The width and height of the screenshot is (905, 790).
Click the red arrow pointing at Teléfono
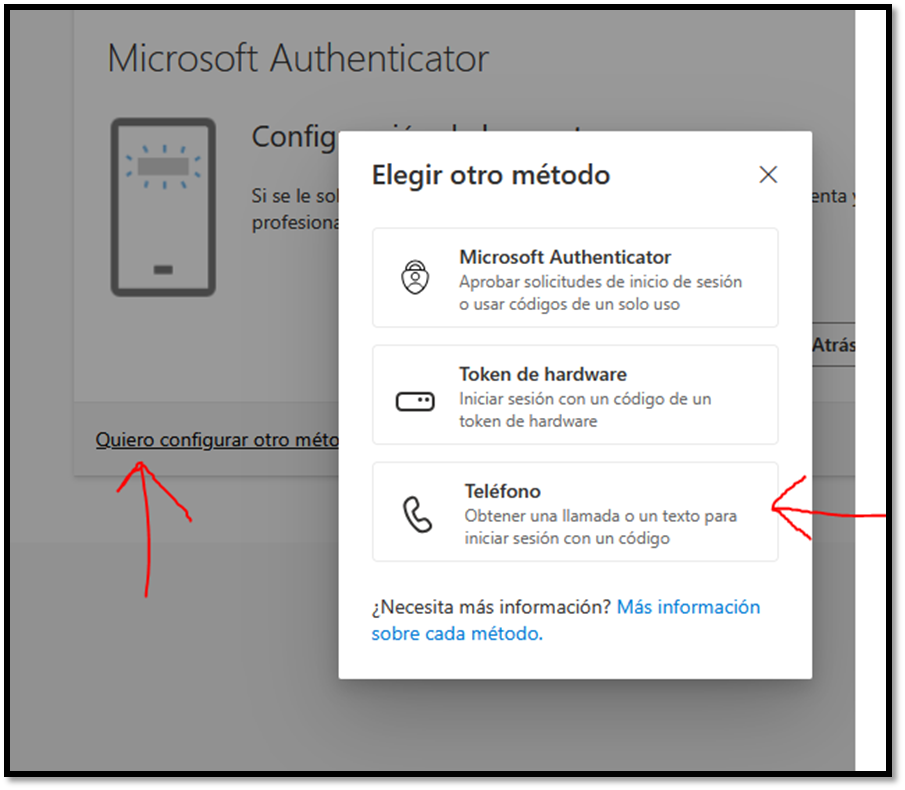(828, 509)
